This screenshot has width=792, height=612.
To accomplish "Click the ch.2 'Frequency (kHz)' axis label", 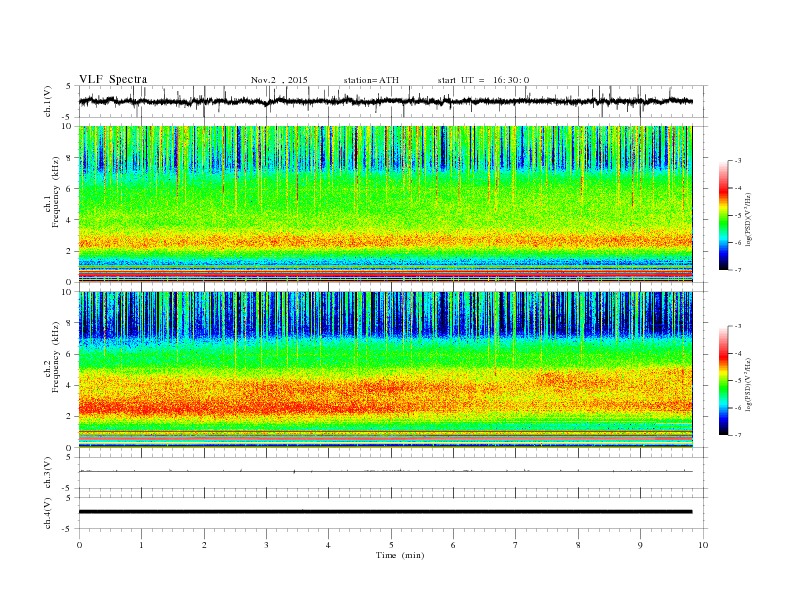I will (56, 356).
